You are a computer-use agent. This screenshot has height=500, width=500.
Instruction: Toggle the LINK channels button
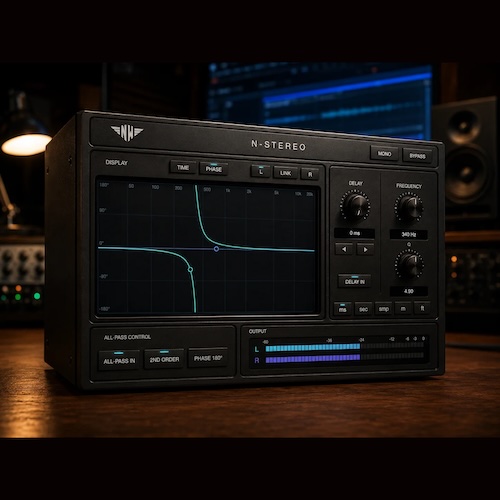(x=285, y=173)
